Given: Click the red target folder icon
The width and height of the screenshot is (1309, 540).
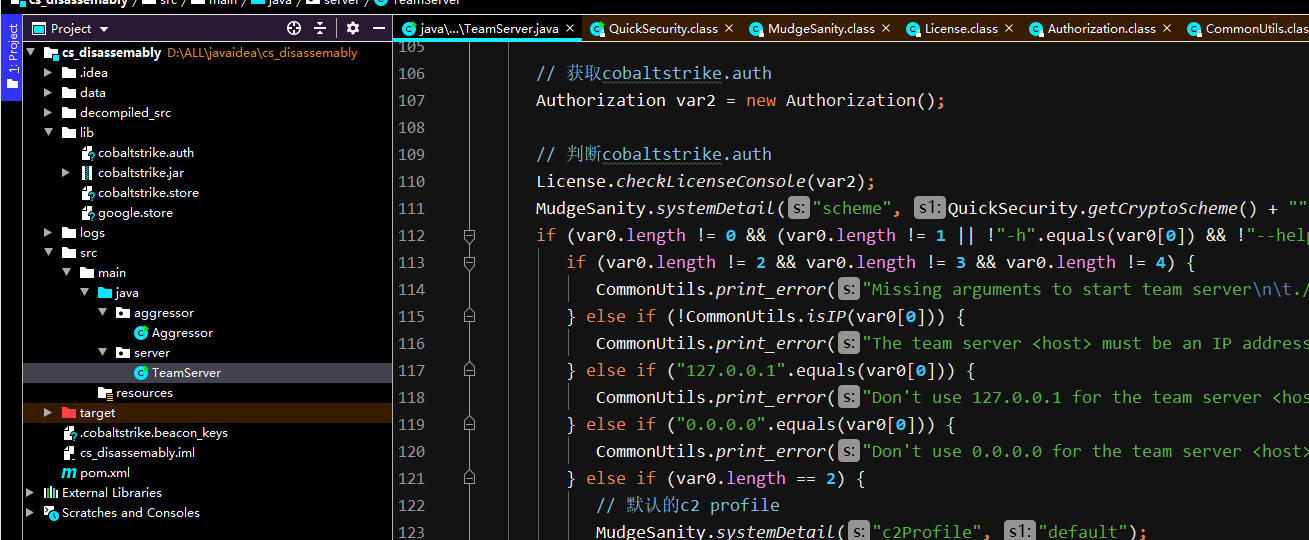Looking at the screenshot, I should pyautogui.click(x=69, y=413).
